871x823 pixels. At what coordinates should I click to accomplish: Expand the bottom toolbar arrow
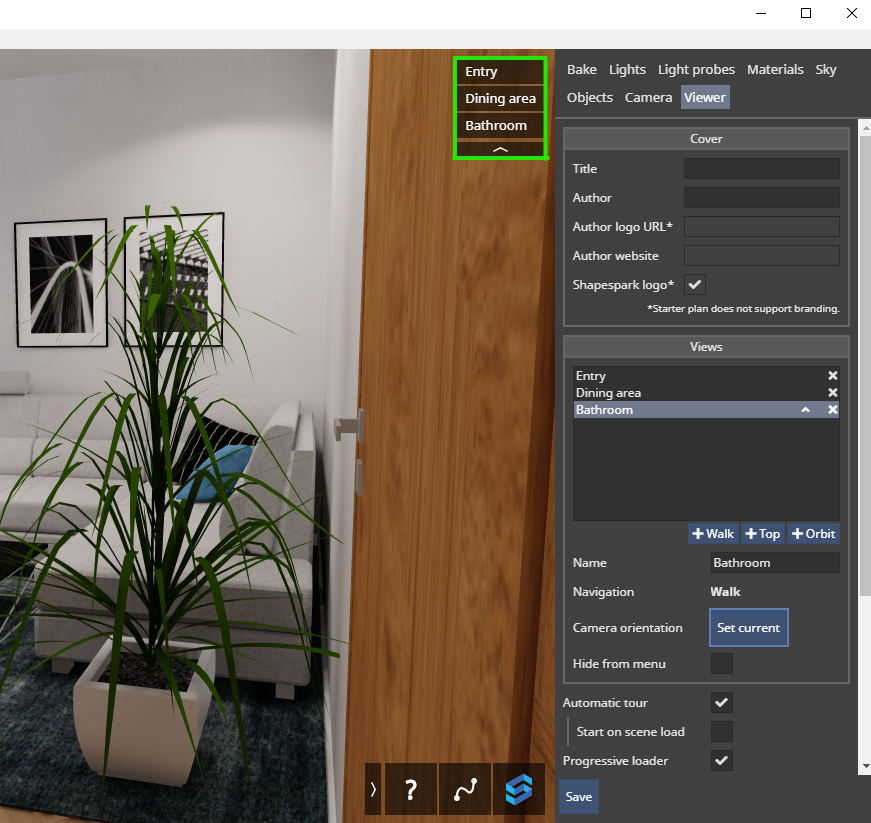373,789
